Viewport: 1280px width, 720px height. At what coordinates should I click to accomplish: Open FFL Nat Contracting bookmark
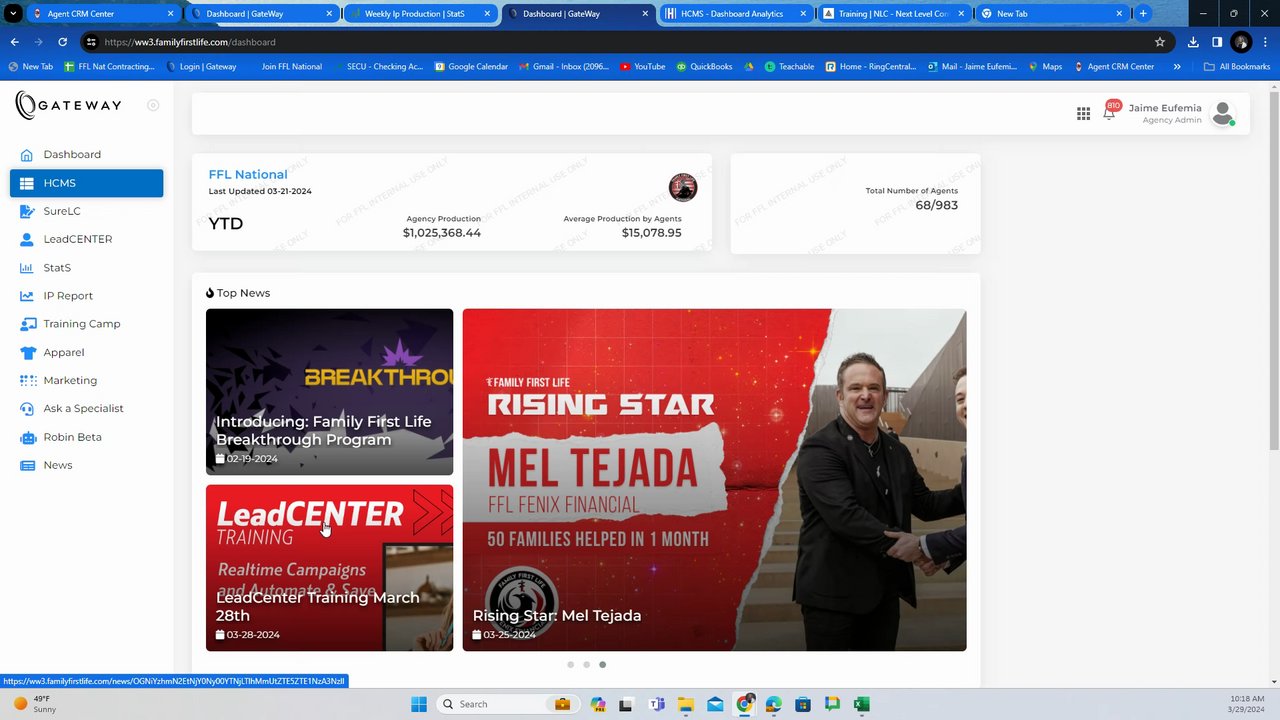[109, 67]
